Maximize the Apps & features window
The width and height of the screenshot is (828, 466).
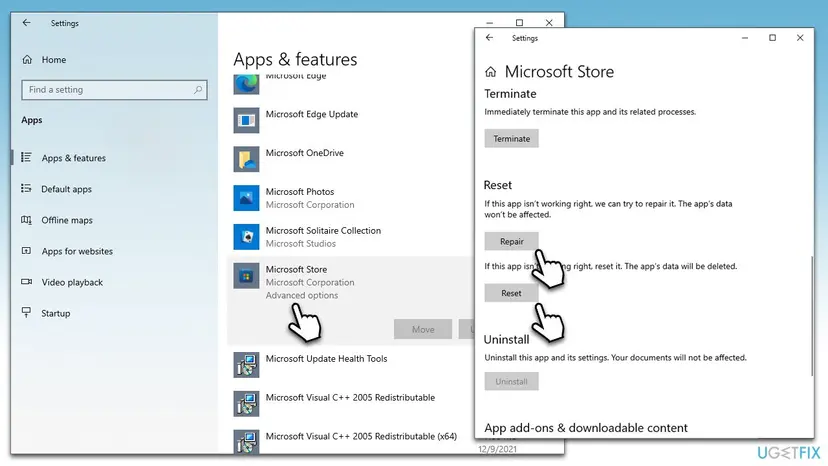tap(519, 23)
